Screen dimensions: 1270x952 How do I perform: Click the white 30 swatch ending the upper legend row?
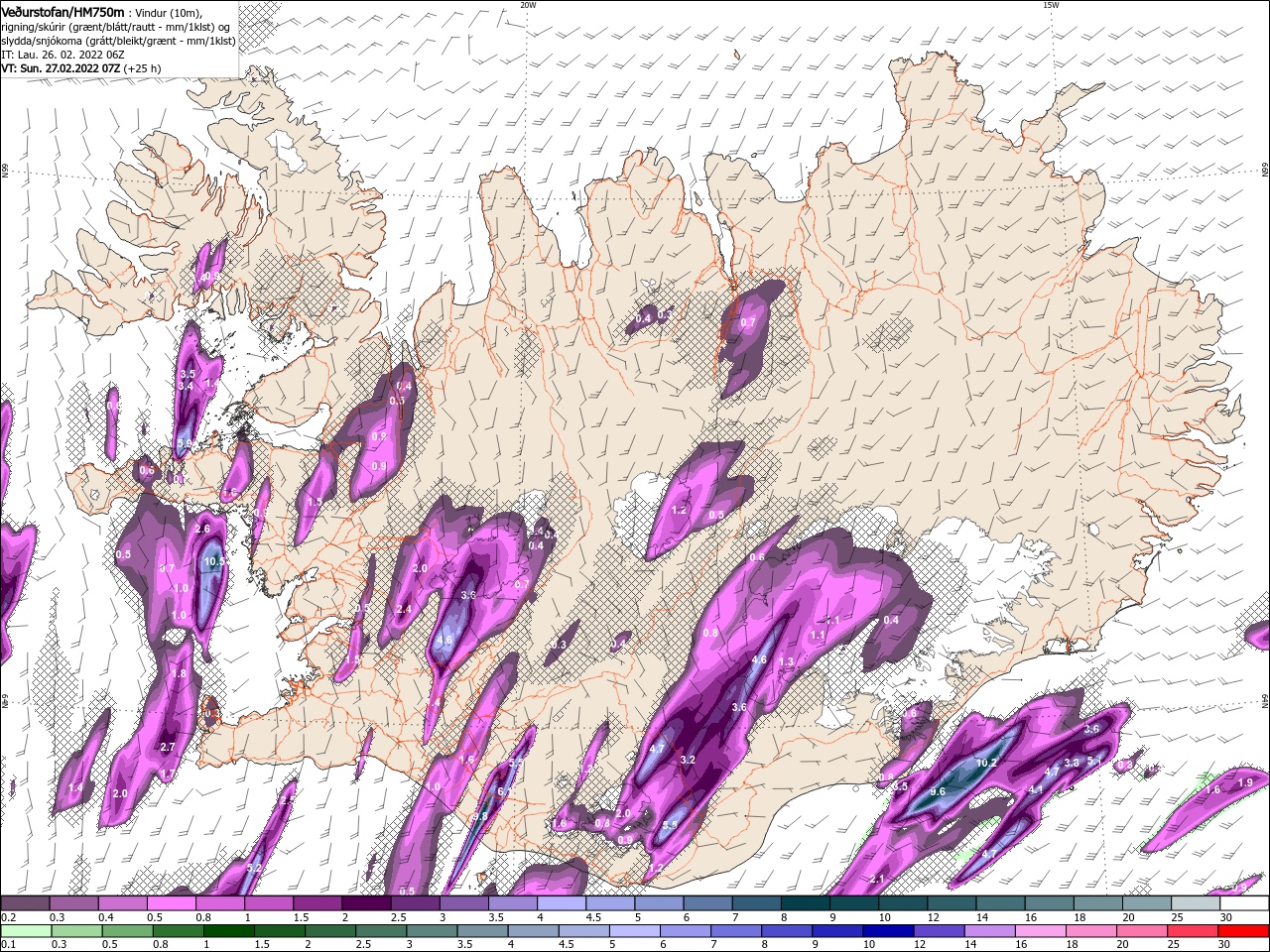pos(1244,903)
